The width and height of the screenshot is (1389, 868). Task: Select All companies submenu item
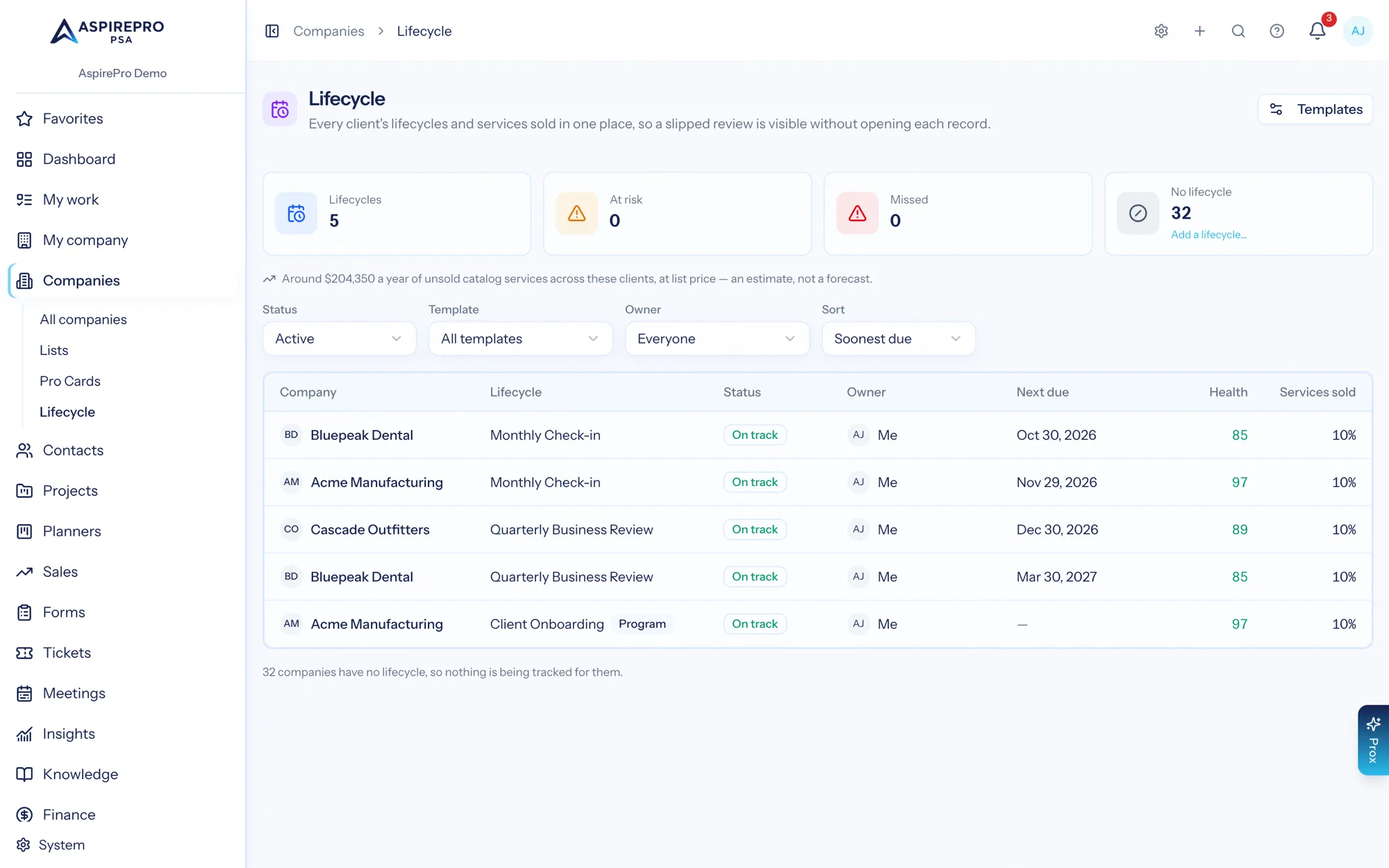point(83,319)
